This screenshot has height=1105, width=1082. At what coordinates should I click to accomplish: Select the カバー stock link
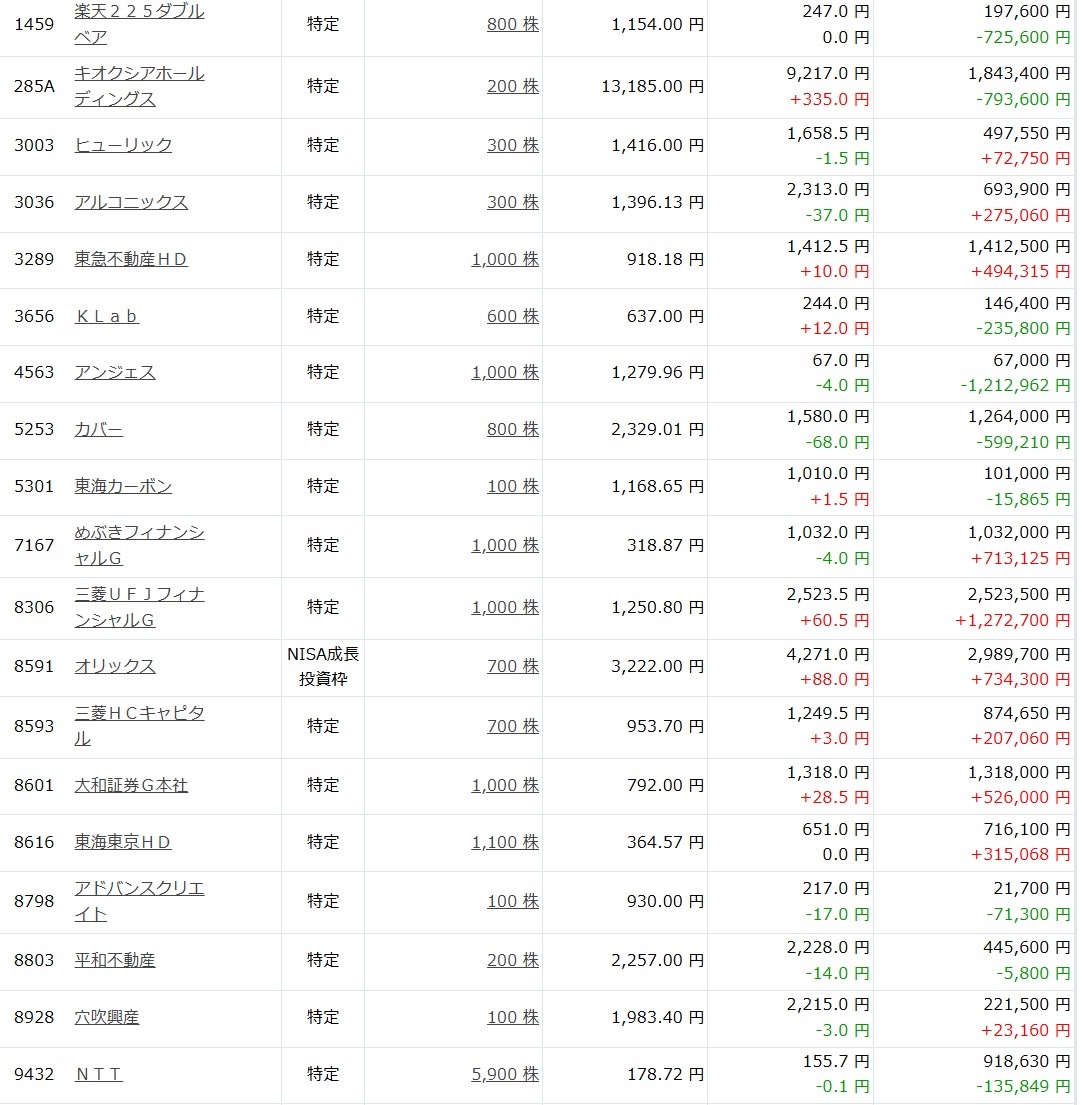tap(99, 429)
